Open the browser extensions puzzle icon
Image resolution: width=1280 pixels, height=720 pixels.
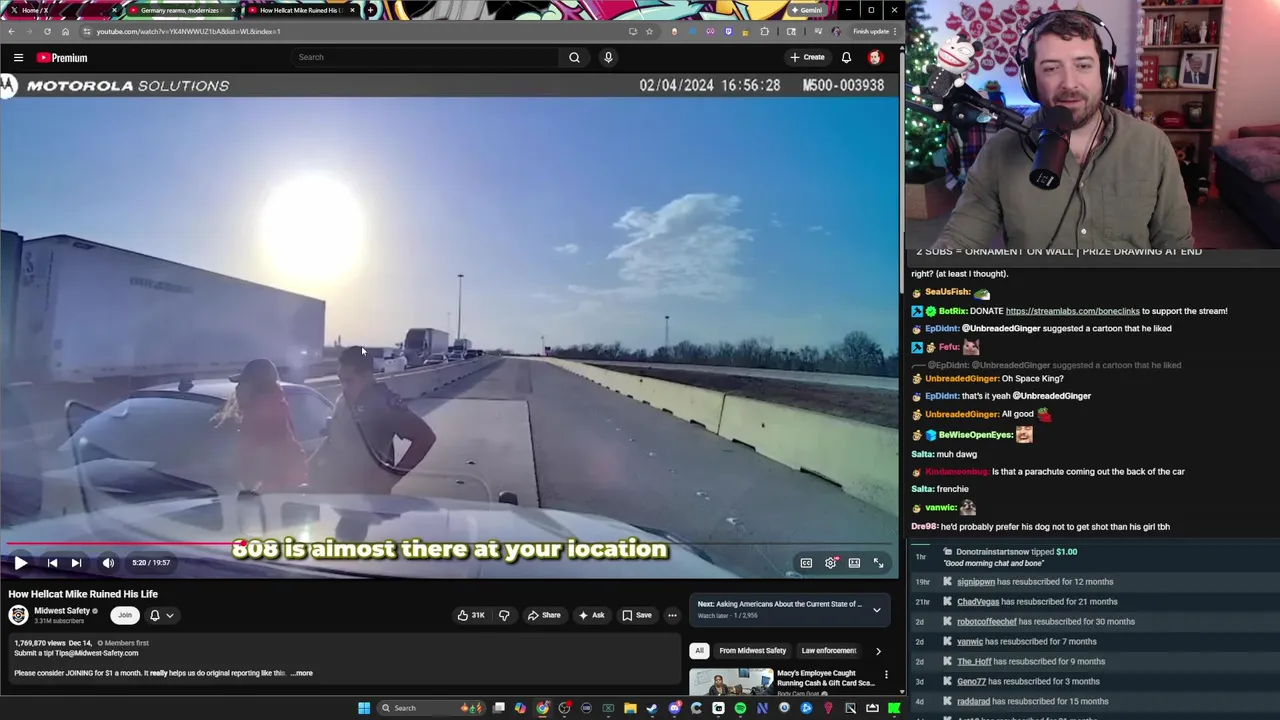click(764, 31)
